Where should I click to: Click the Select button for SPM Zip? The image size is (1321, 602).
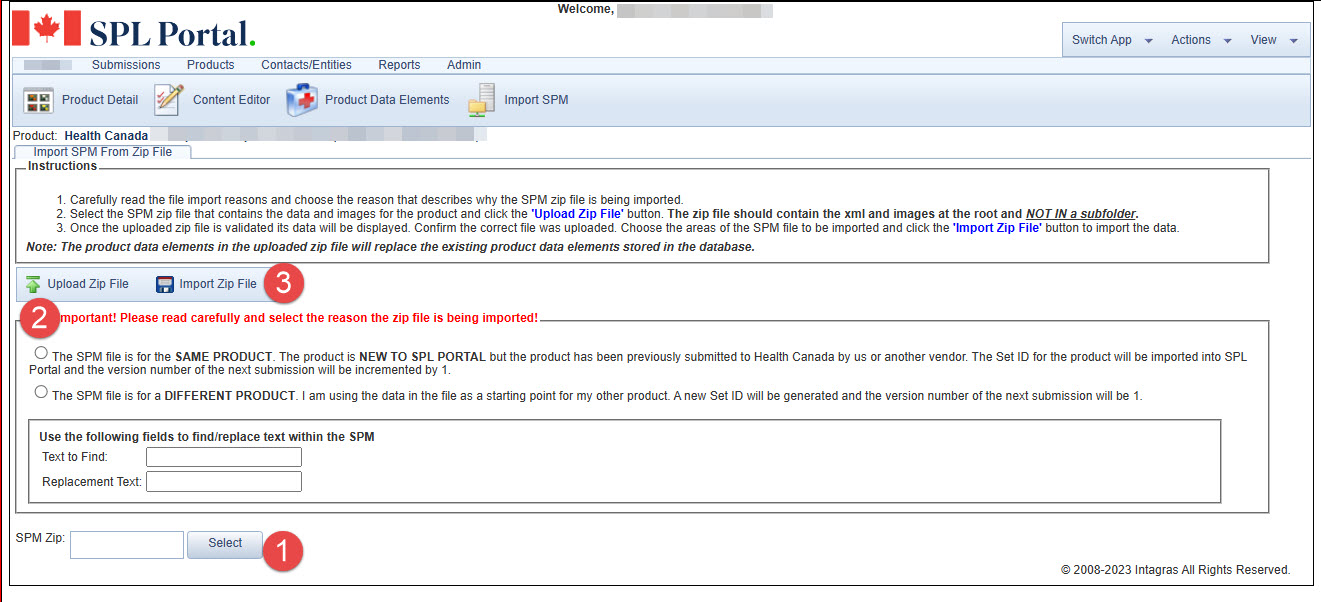225,544
